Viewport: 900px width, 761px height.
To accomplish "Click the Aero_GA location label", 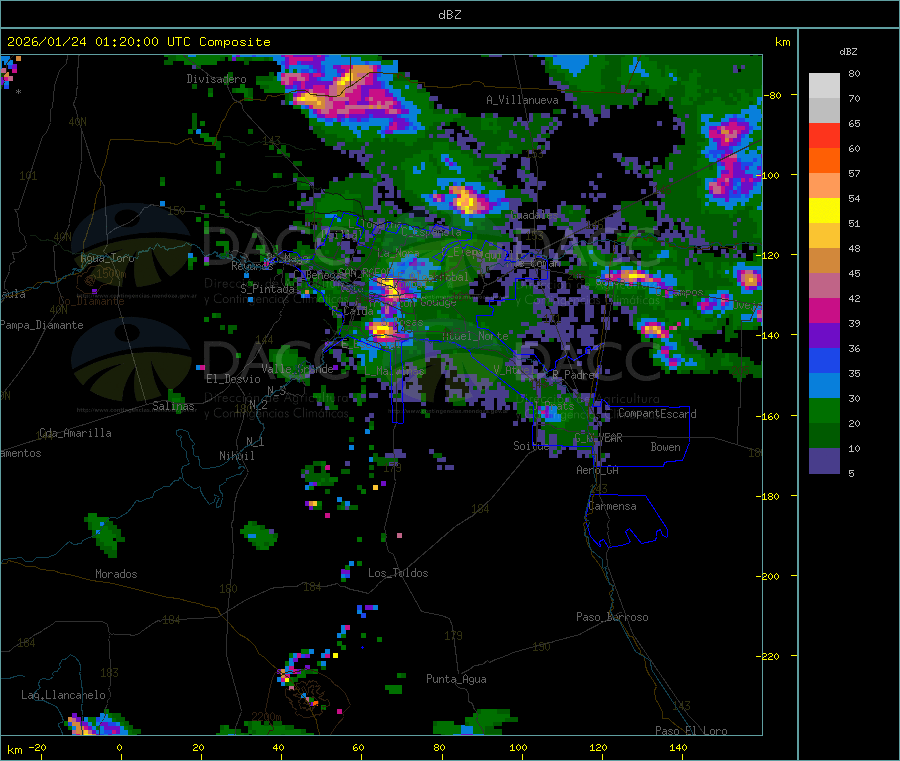I will click(598, 470).
